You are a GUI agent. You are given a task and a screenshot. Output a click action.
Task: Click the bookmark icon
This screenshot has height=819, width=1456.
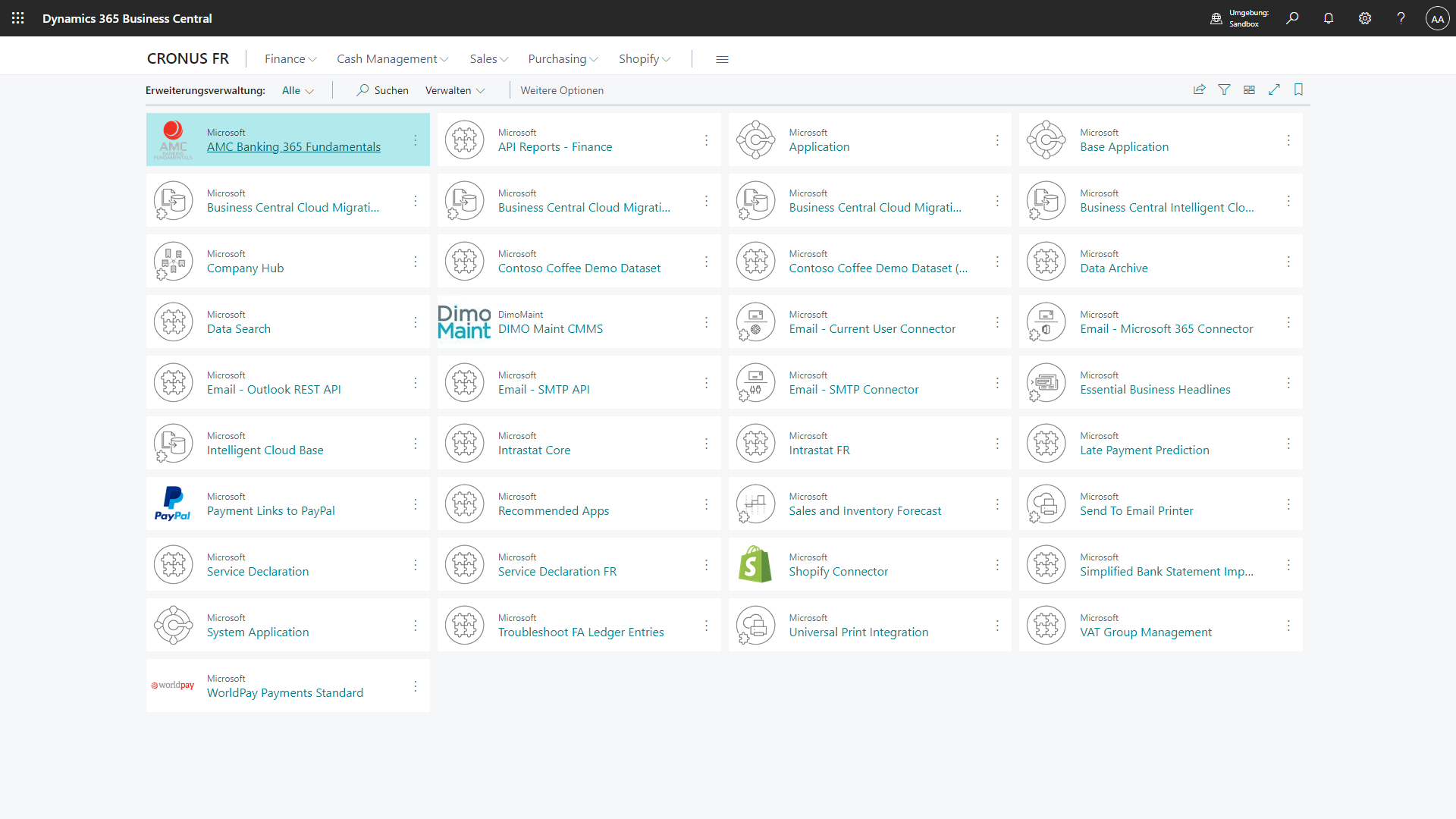pos(1299,89)
